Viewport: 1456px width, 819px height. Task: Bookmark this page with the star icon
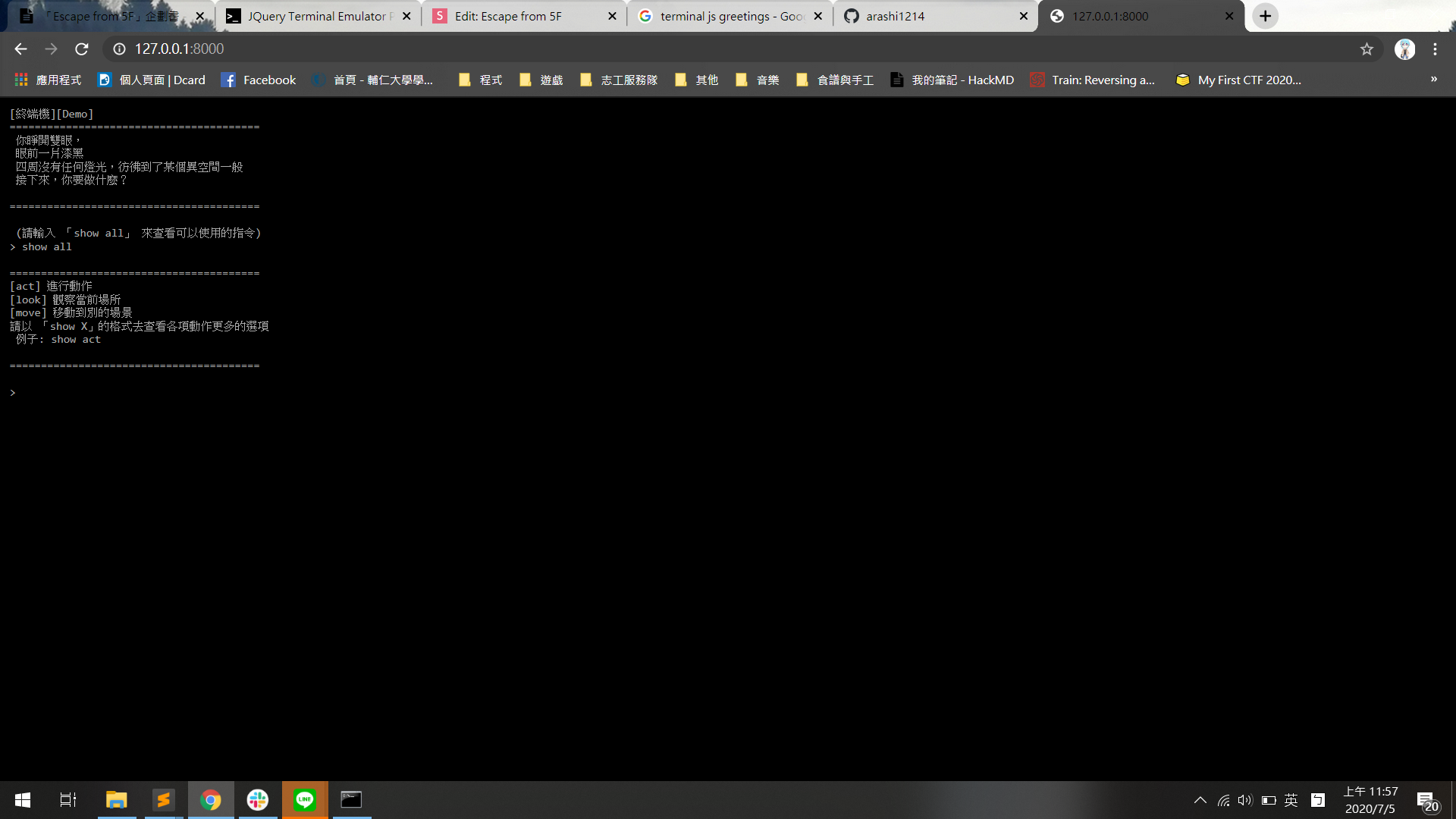(x=1367, y=49)
